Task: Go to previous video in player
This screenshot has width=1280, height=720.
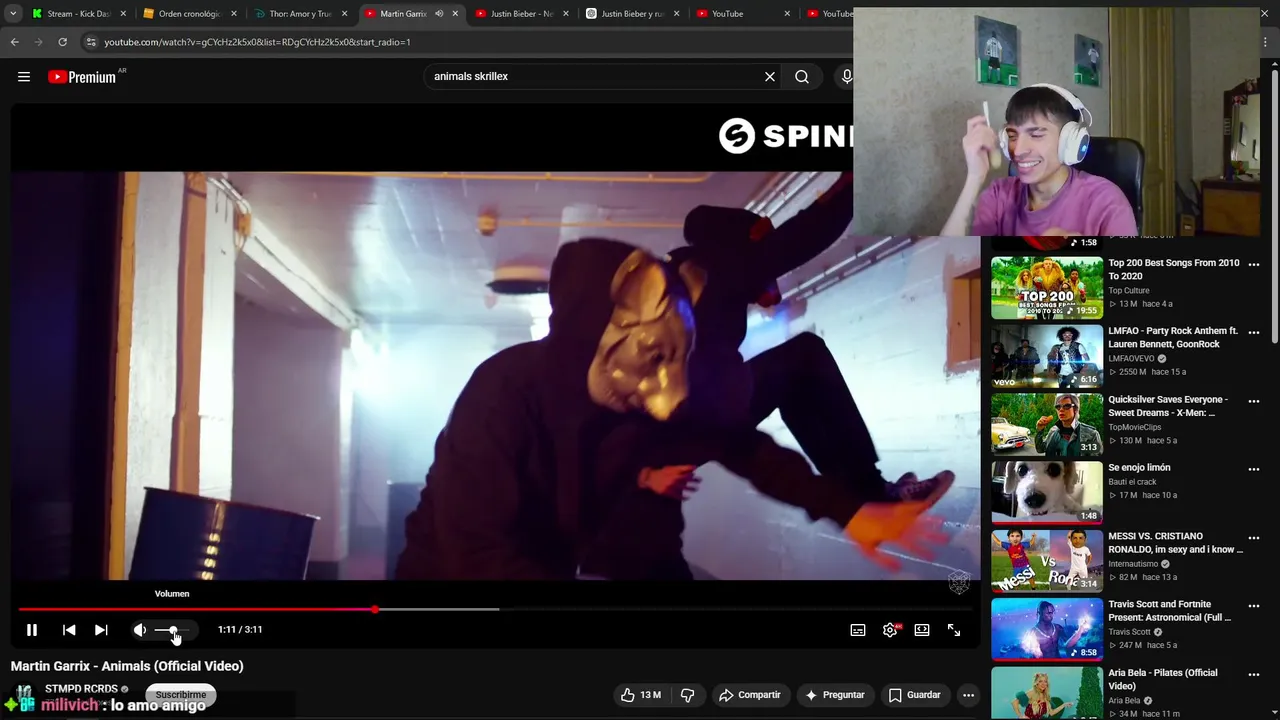Action: tap(69, 630)
